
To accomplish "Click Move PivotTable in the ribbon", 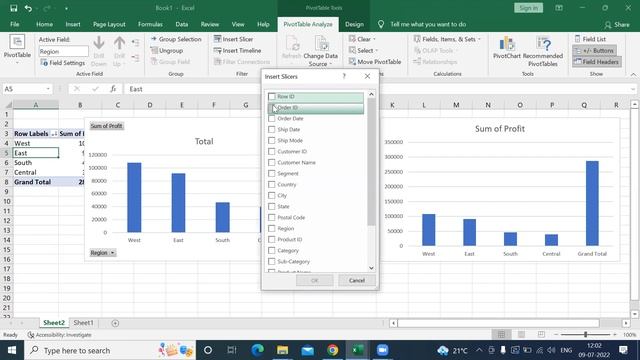I will (x=375, y=62).
